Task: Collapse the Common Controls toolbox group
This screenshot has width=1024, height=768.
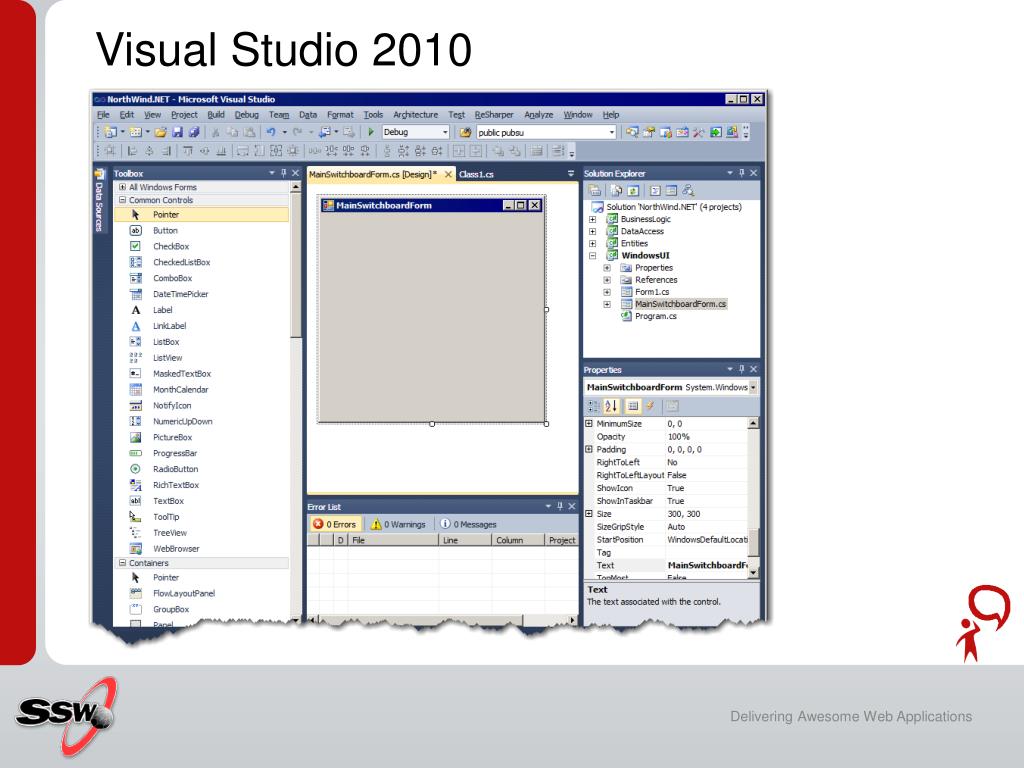Action: pyautogui.click(x=122, y=200)
